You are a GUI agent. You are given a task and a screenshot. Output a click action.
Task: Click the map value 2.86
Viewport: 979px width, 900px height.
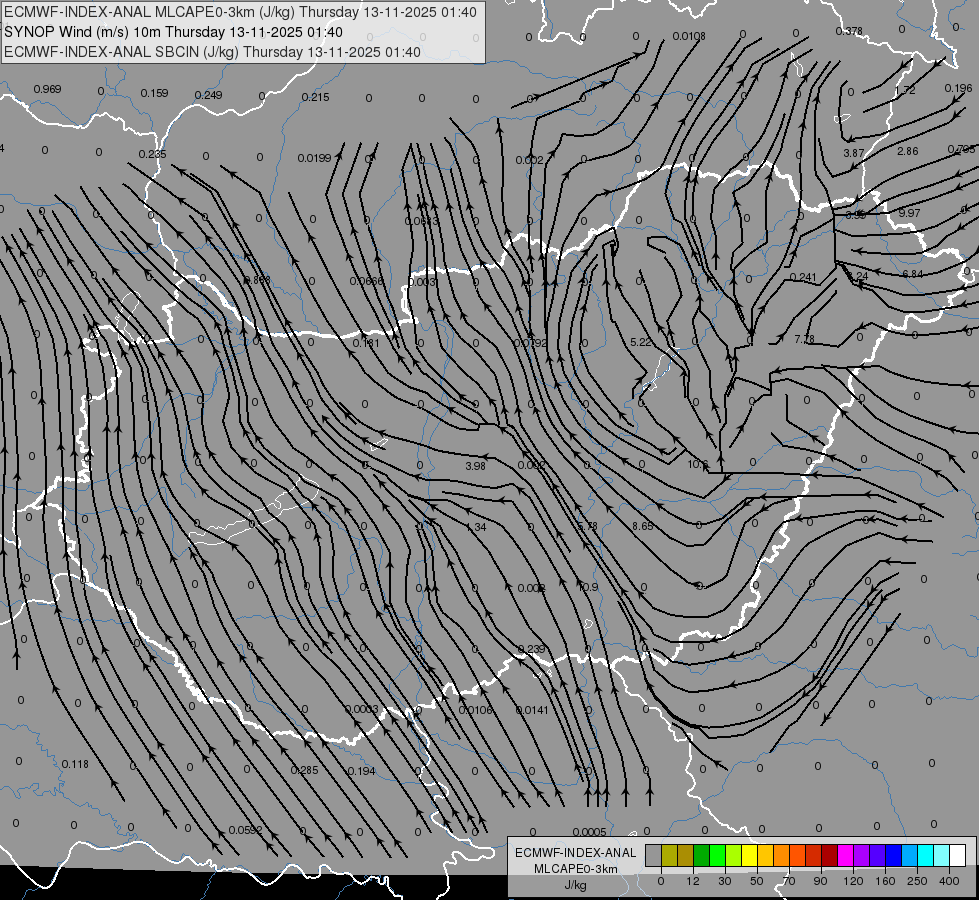(908, 151)
